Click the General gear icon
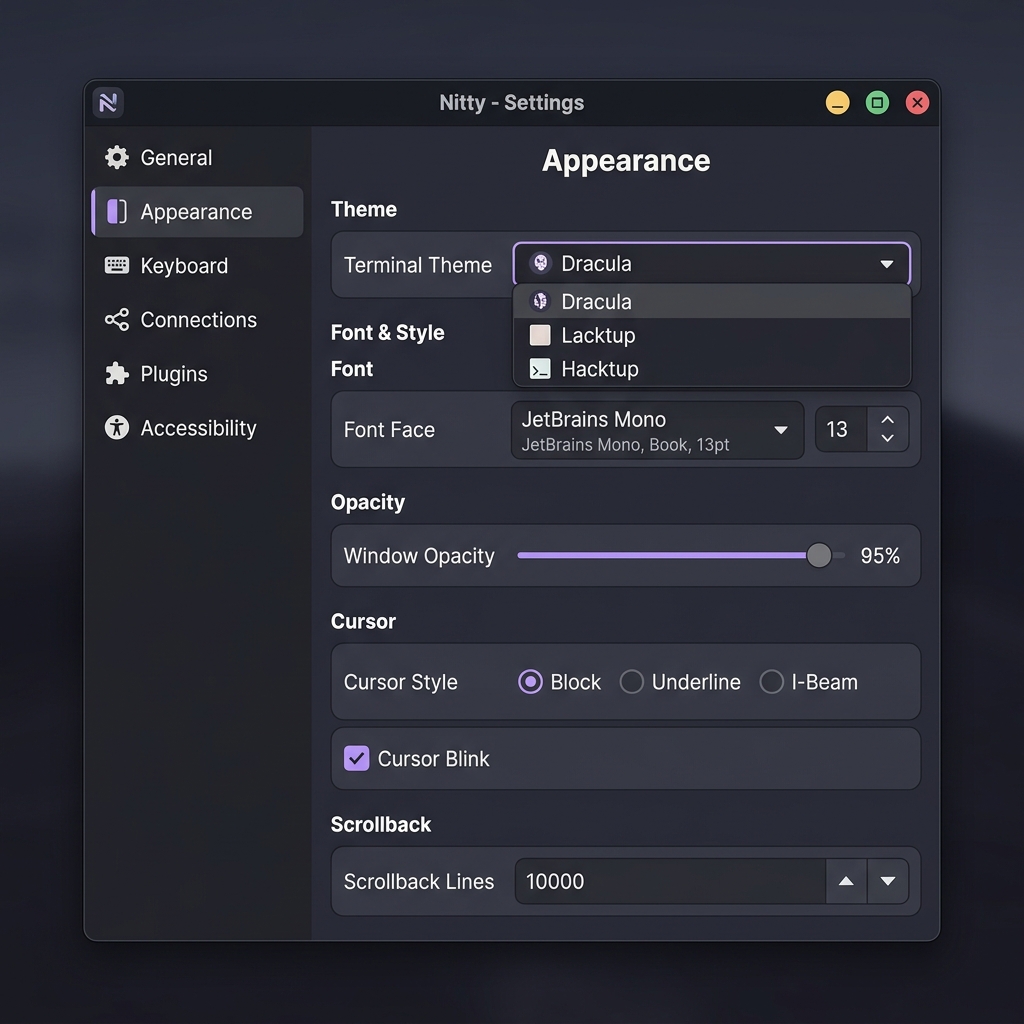The height and width of the screenshot is (1024, 1024). point(117,157)
